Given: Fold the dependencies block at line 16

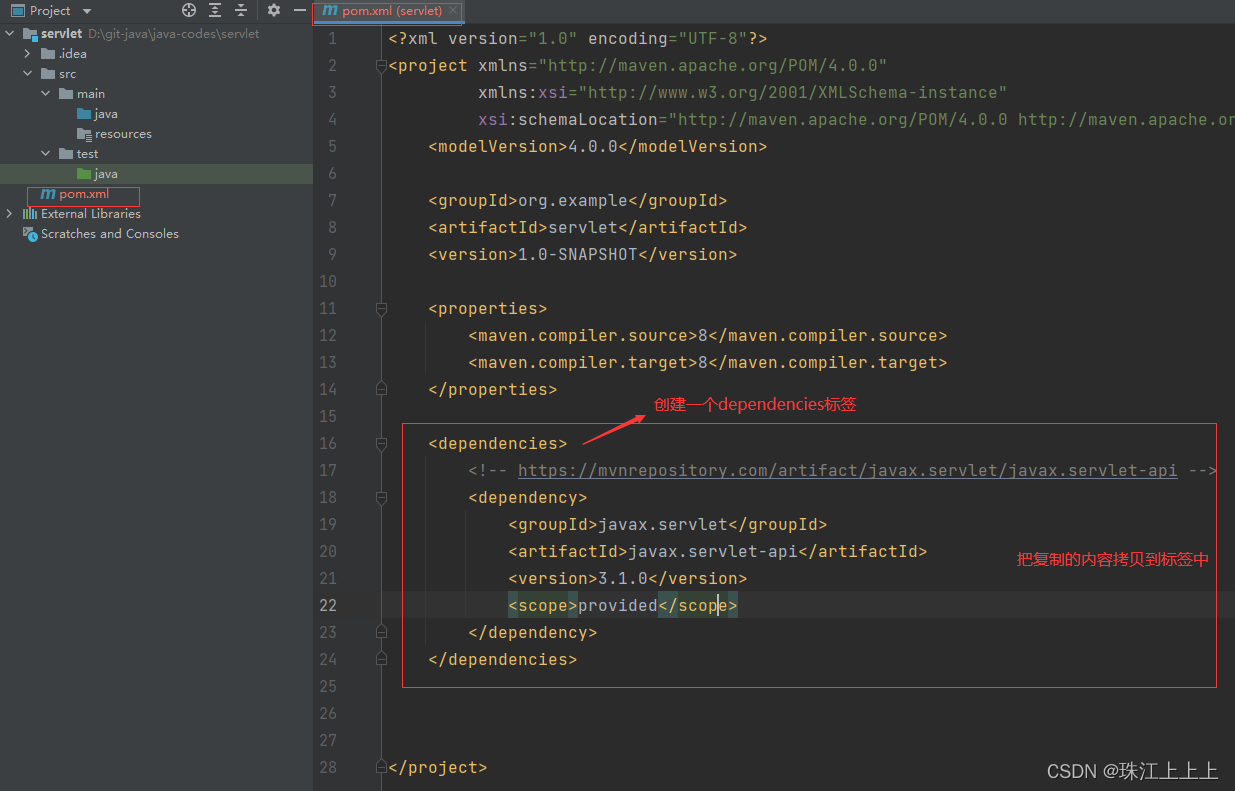Looking at the screenshot, I should [x=380, y=444].
